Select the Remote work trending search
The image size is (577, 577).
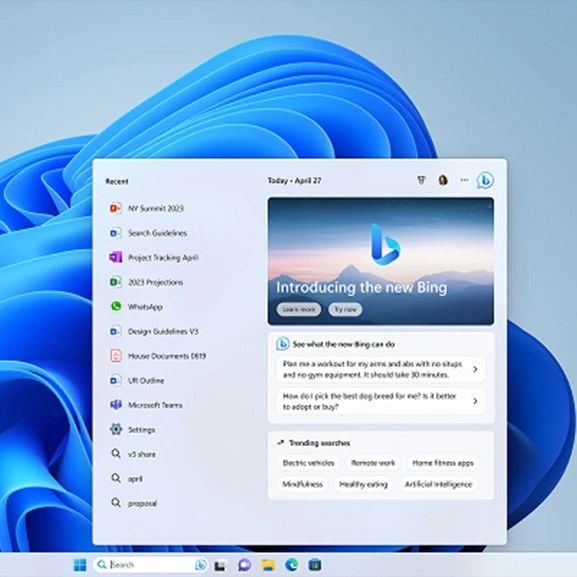pos(373,463)
